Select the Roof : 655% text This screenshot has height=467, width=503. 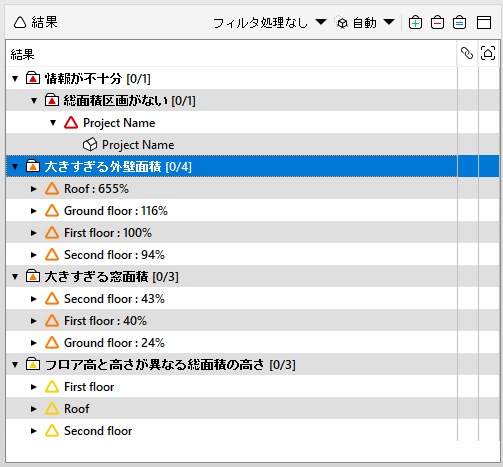point(96,189)
